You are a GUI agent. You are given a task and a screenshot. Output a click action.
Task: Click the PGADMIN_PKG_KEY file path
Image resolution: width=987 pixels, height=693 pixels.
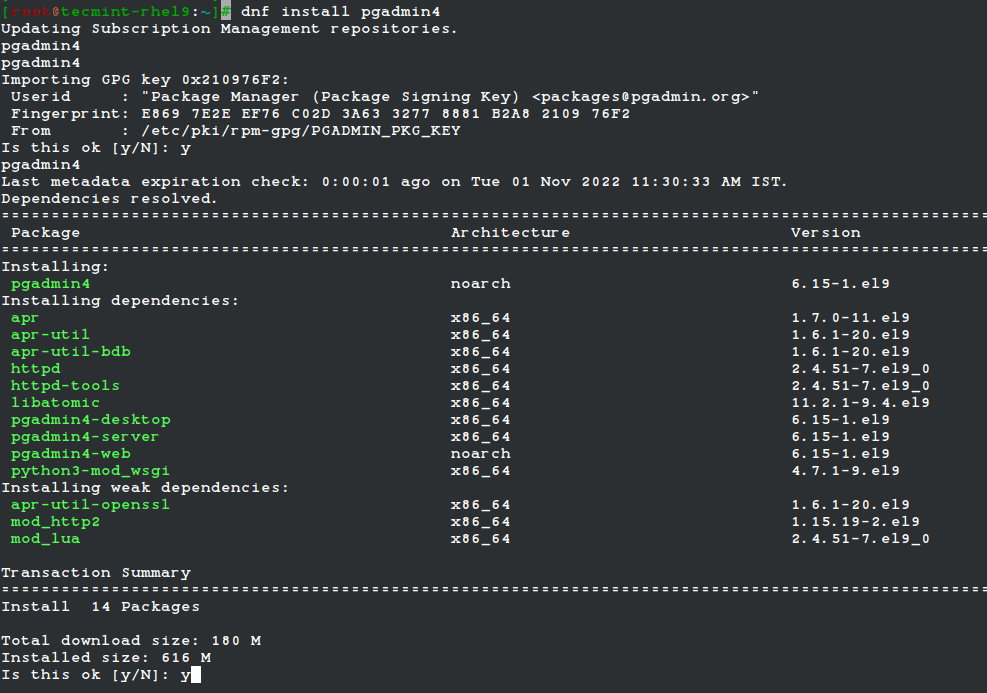pyautogui.click(x=300, y=131)
